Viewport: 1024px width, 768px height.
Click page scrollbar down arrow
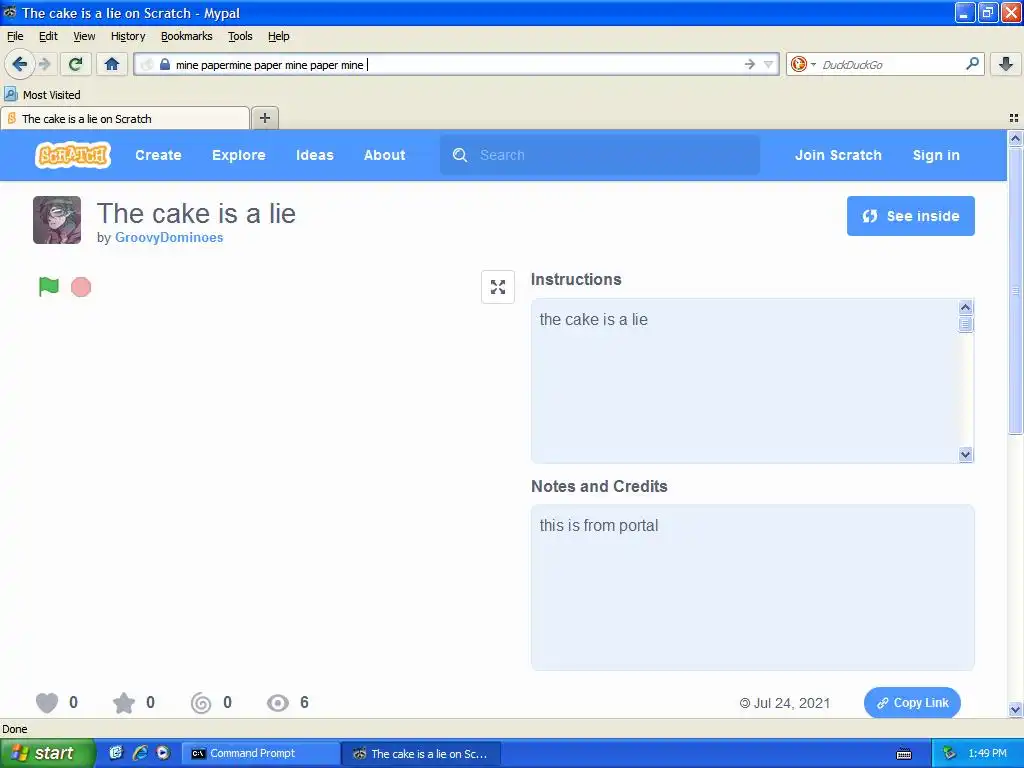[1015, 709]
